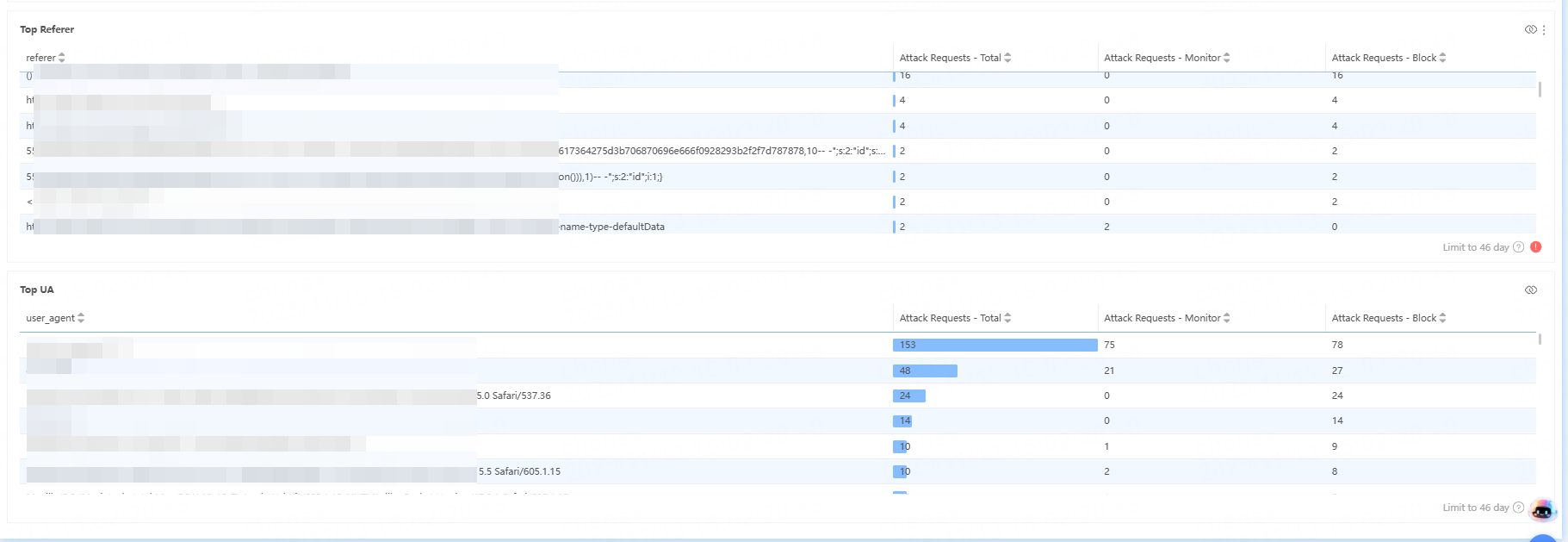Click the Top UA table vertical scrollbar

[1540, 340]
